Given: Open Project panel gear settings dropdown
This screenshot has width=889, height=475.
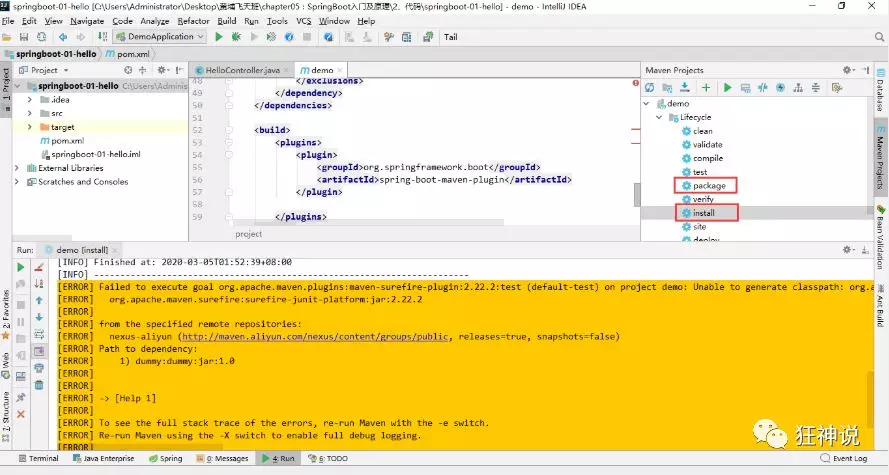Looking at the screenshot, I should coord(163,70).
